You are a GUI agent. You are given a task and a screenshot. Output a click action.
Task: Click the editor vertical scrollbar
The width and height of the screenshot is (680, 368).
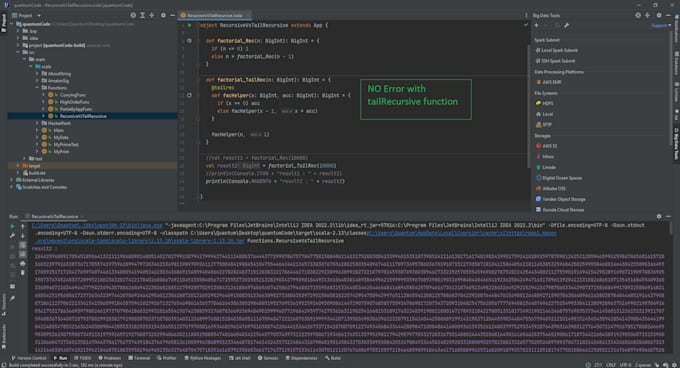coord(528,105)
